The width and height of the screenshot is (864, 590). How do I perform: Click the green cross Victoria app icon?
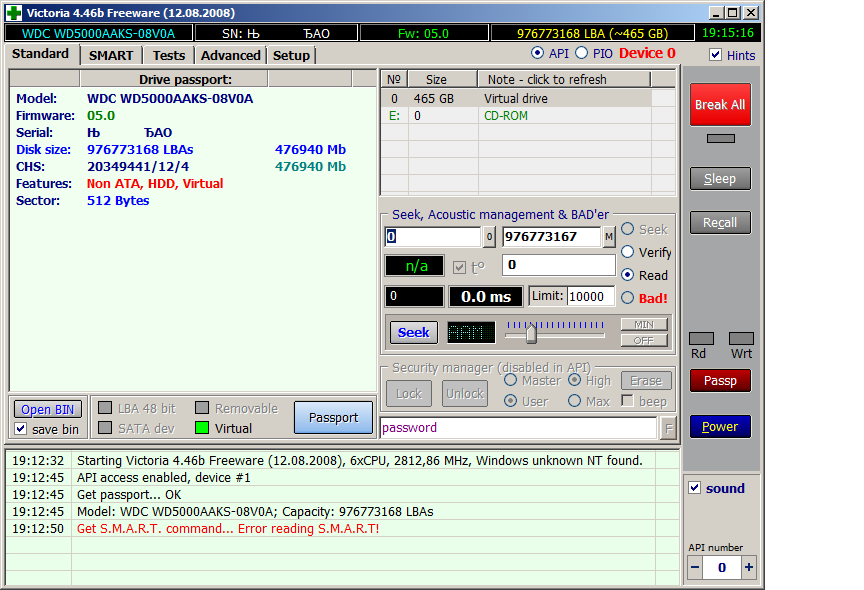tap(14, 12)
